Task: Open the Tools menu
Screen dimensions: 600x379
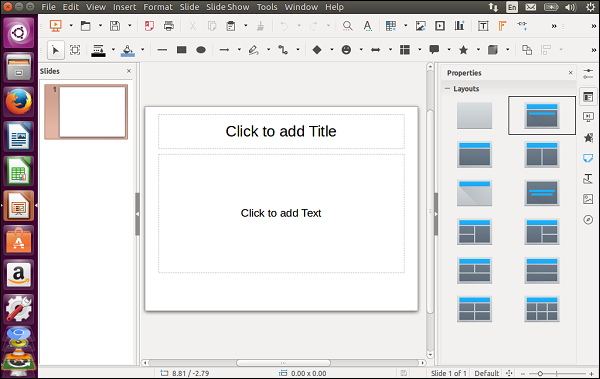Action: click(267, 7)
